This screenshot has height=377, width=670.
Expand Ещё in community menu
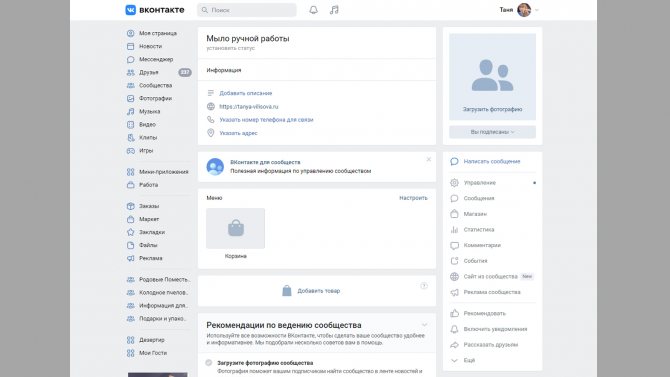pos(469,360)
